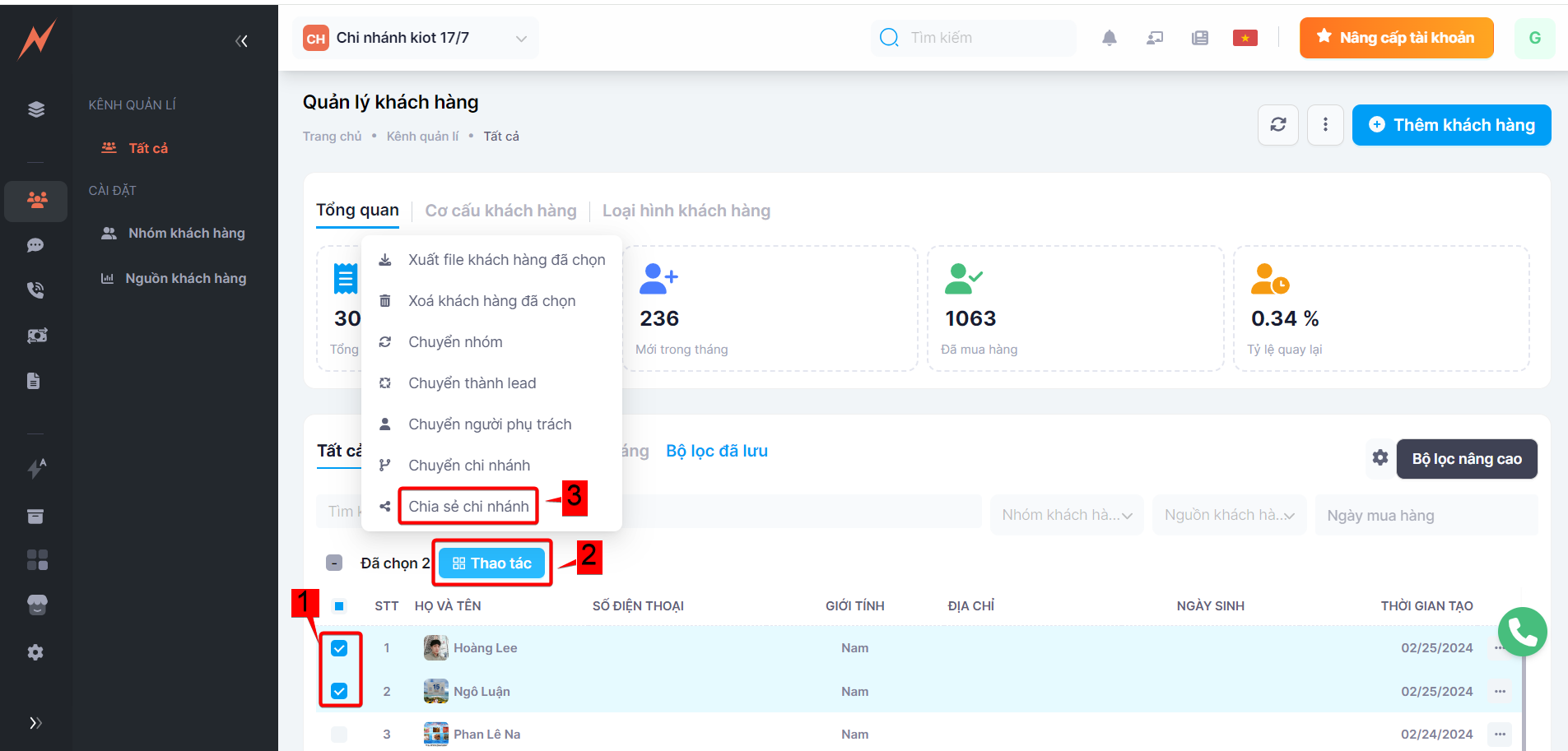Uncheck the Hoàng Lee row checkbox
The width and height of the screenshot is (1568, 751).
(339, 648)
